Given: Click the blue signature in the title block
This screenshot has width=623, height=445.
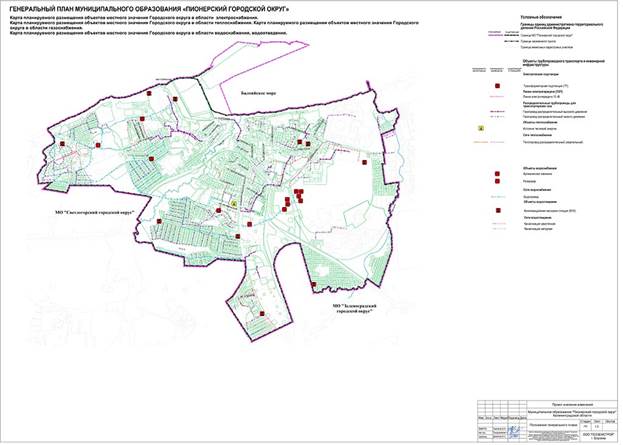Looking at the screenshot, I should pyautogui.click(x=515, y=431).
